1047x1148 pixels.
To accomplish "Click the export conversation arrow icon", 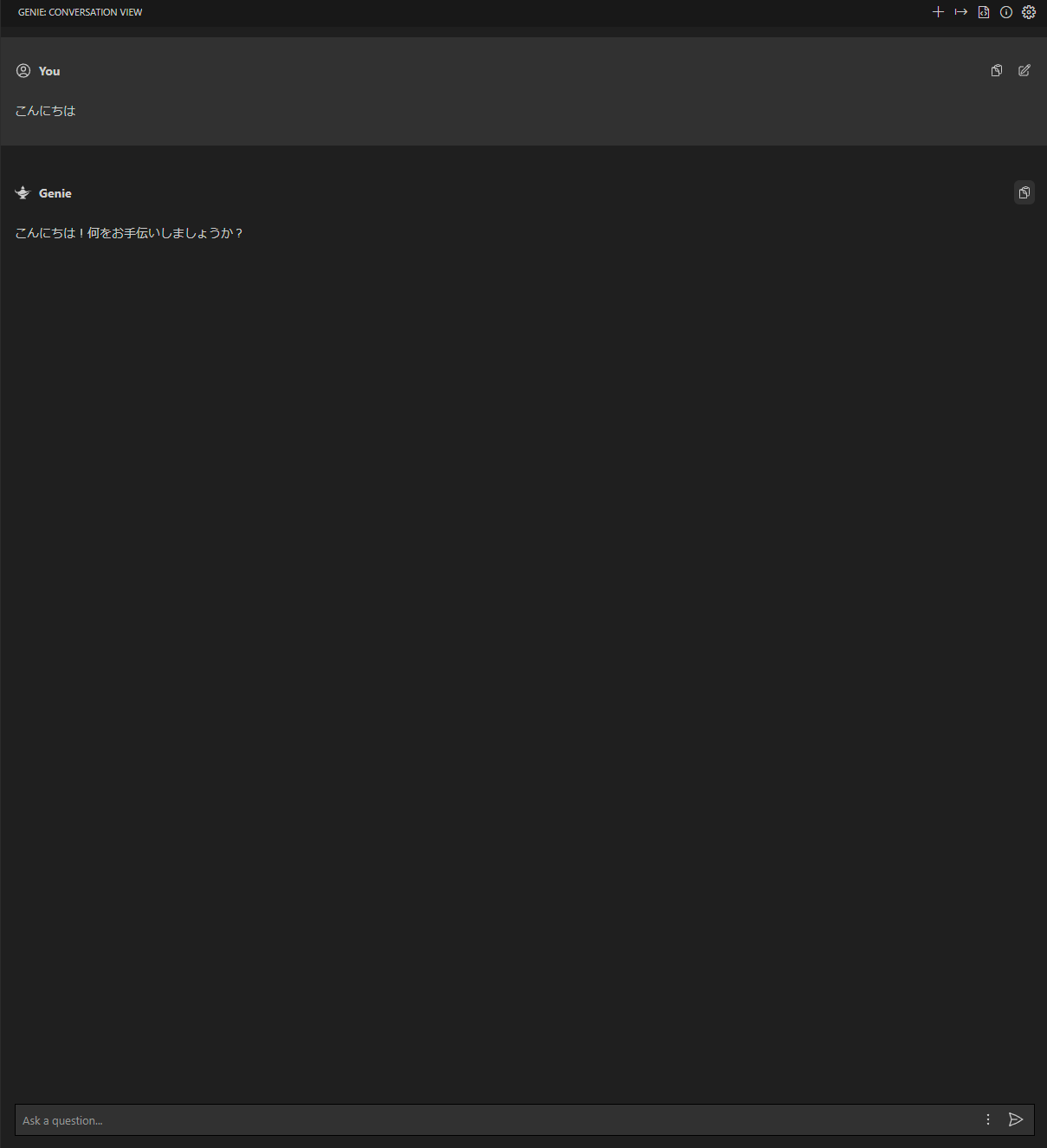I will point(960,12).
